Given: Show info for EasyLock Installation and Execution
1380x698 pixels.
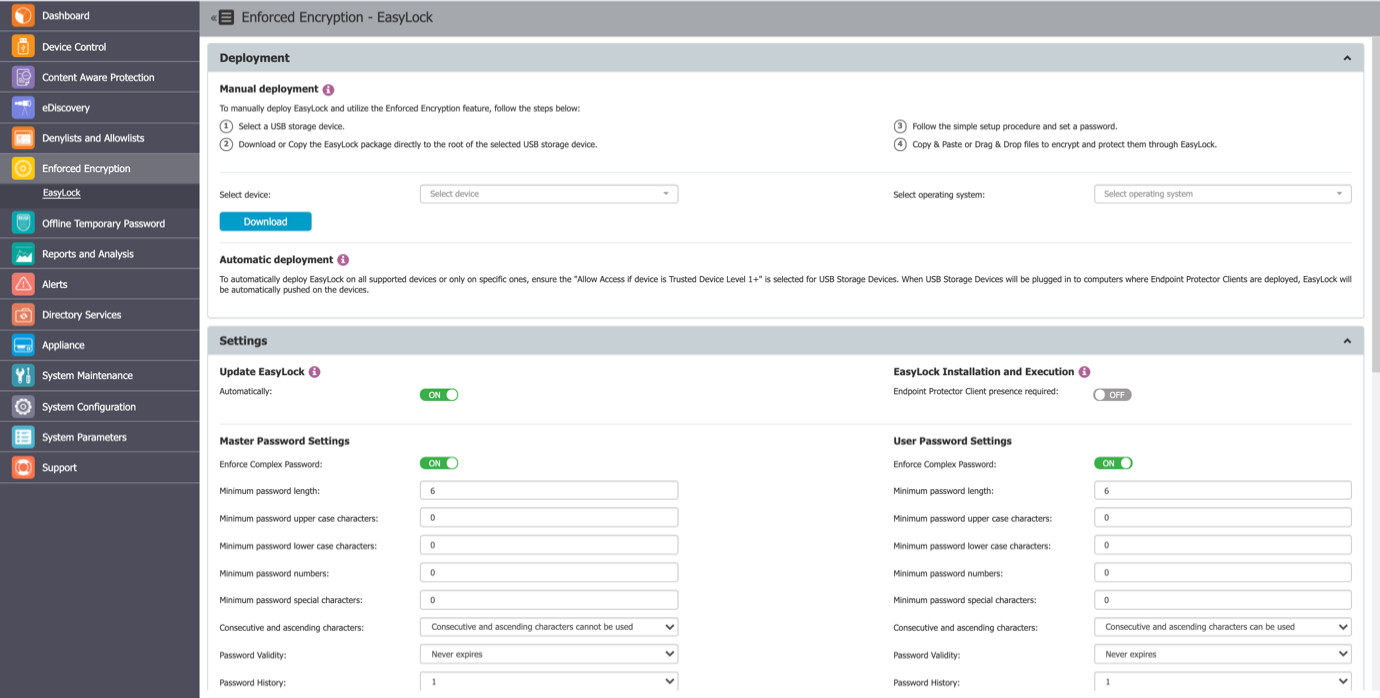Looking at the screenshot, I should pos(1084,372).
